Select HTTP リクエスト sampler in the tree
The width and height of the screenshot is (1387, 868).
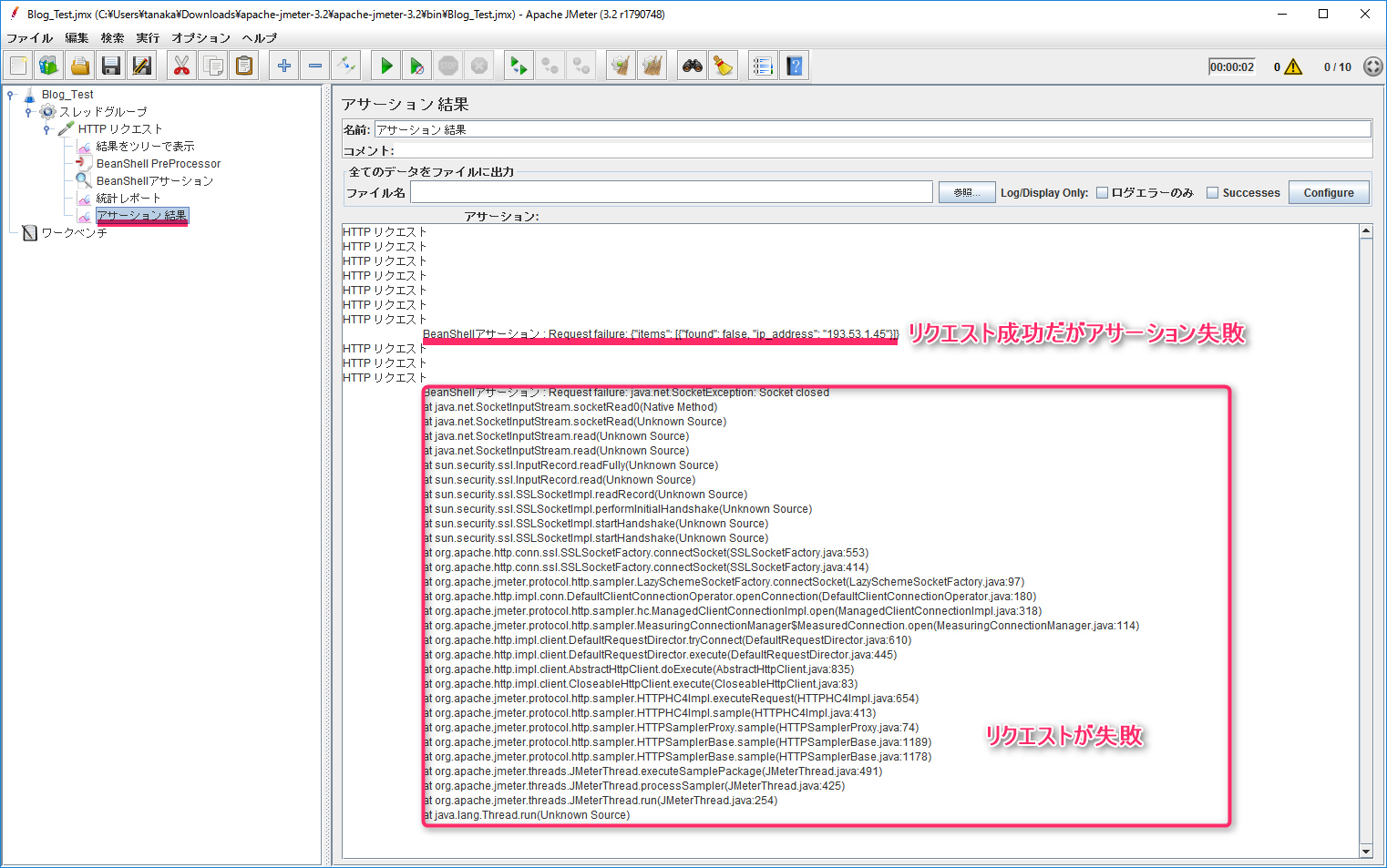(120, 129)
